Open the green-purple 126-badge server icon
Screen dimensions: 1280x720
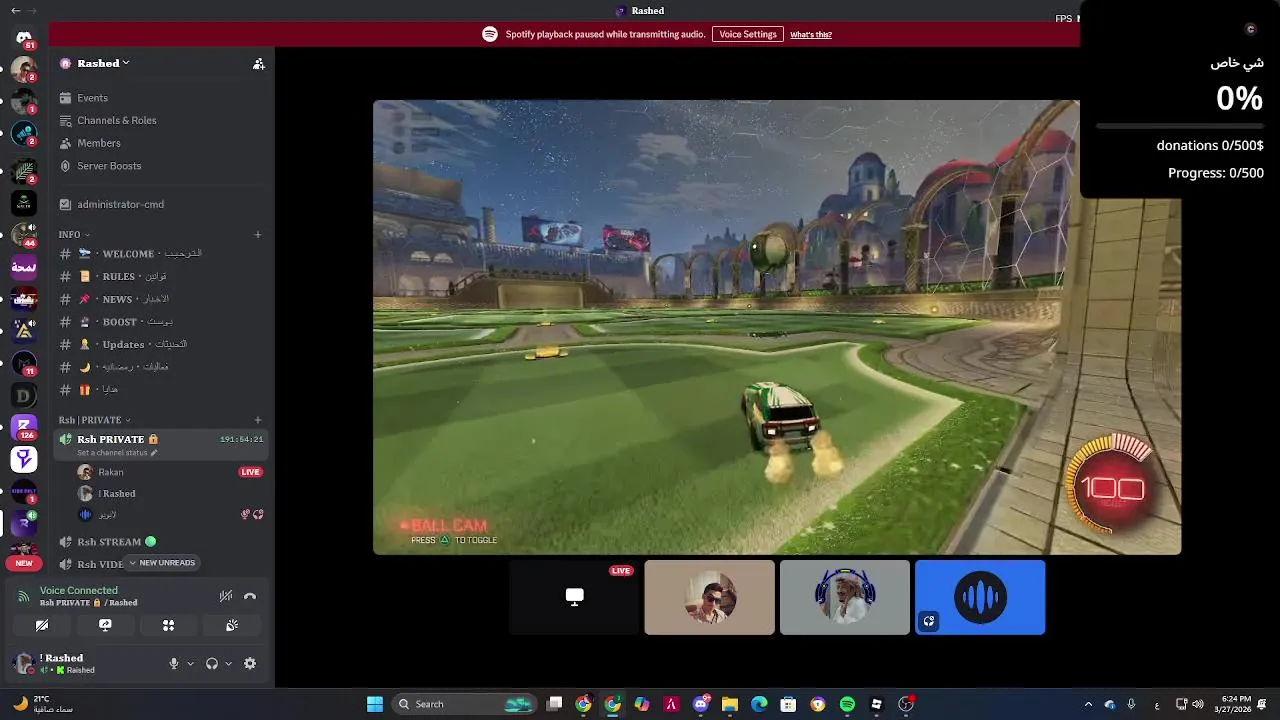coord(24,428)
